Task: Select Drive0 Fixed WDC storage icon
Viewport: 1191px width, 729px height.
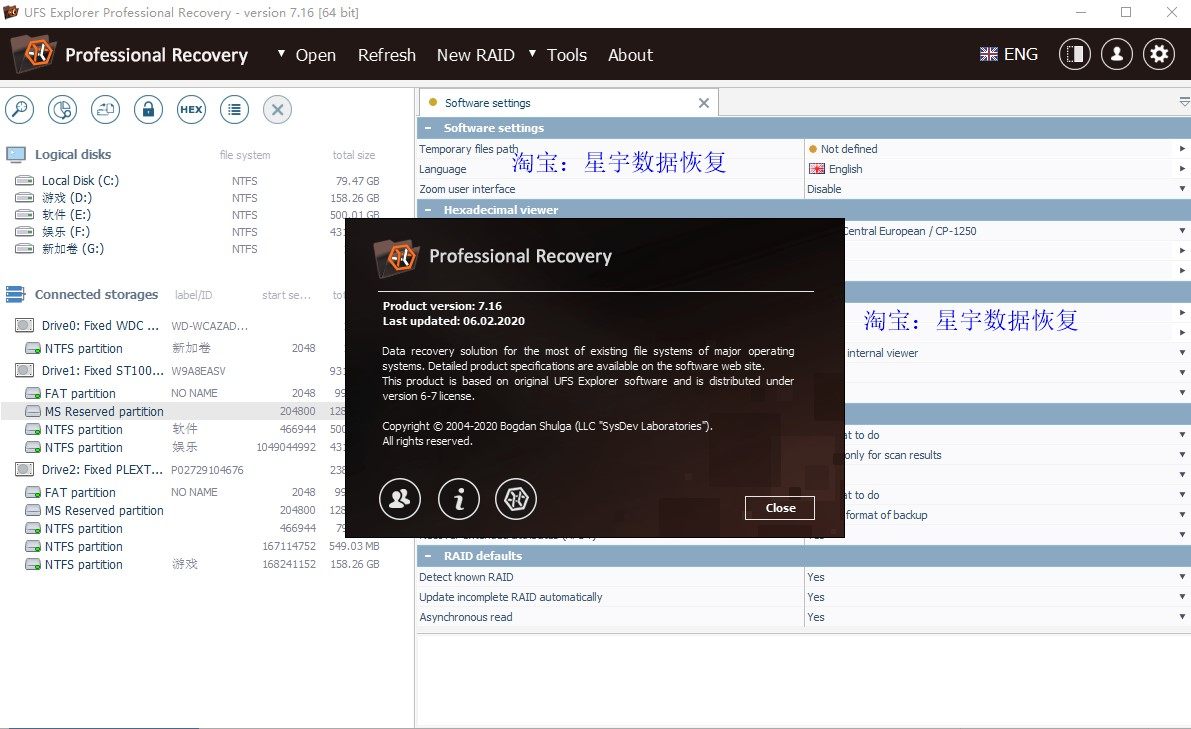Action: 24,325
